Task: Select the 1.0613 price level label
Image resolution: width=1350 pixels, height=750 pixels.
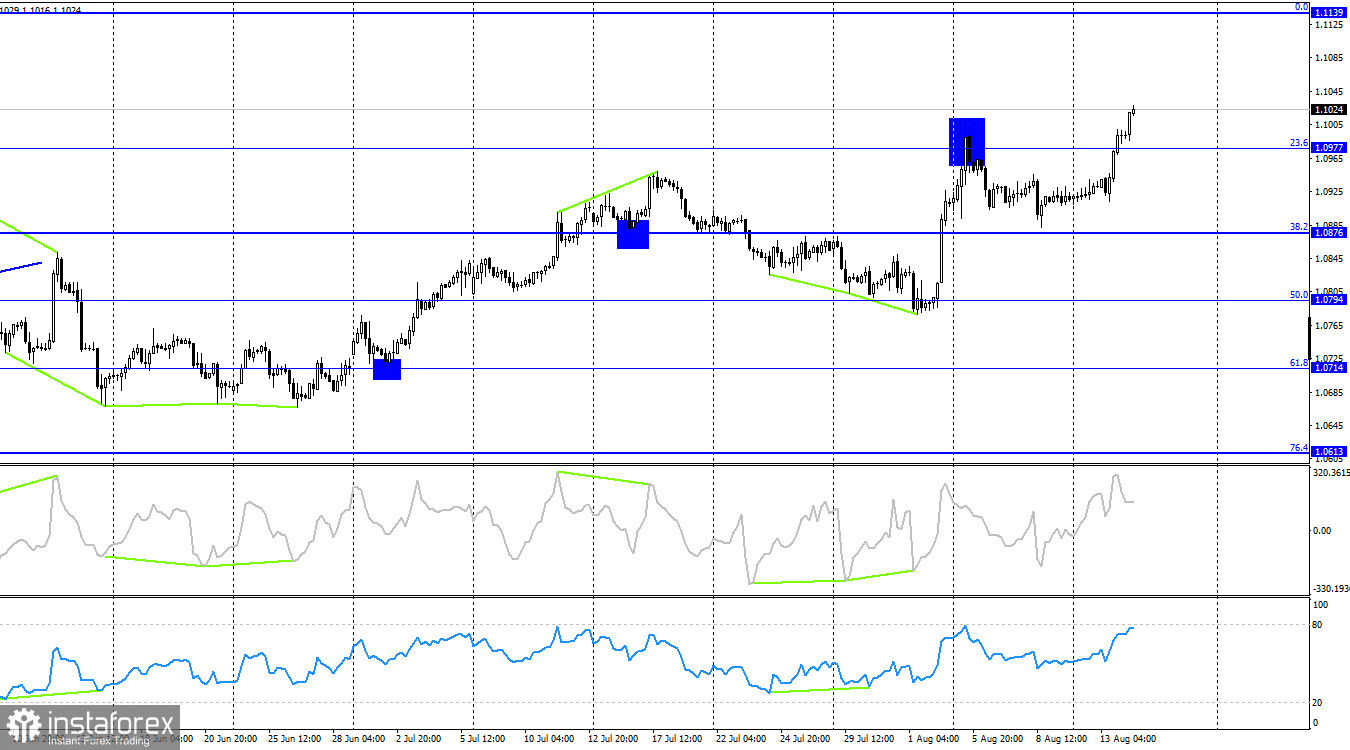Action: tap(1328, 452)
